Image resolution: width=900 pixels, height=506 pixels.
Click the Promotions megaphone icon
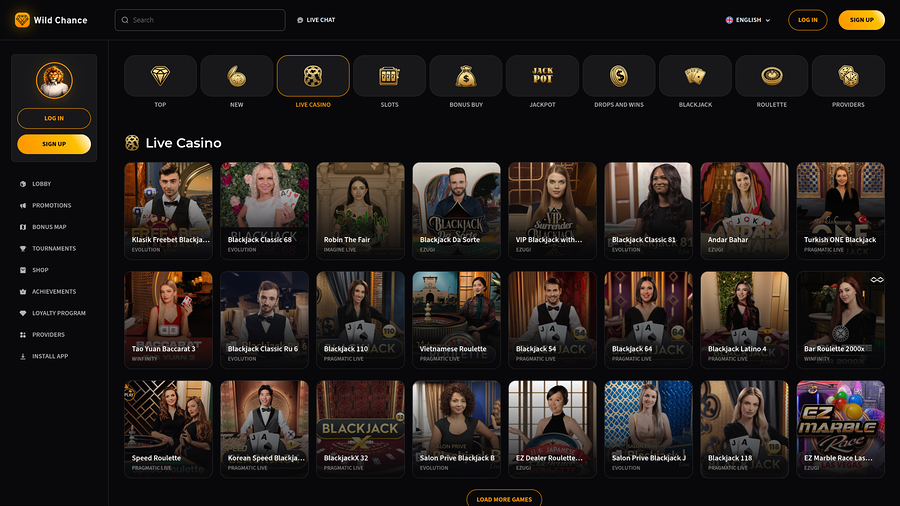coord(23,205)
